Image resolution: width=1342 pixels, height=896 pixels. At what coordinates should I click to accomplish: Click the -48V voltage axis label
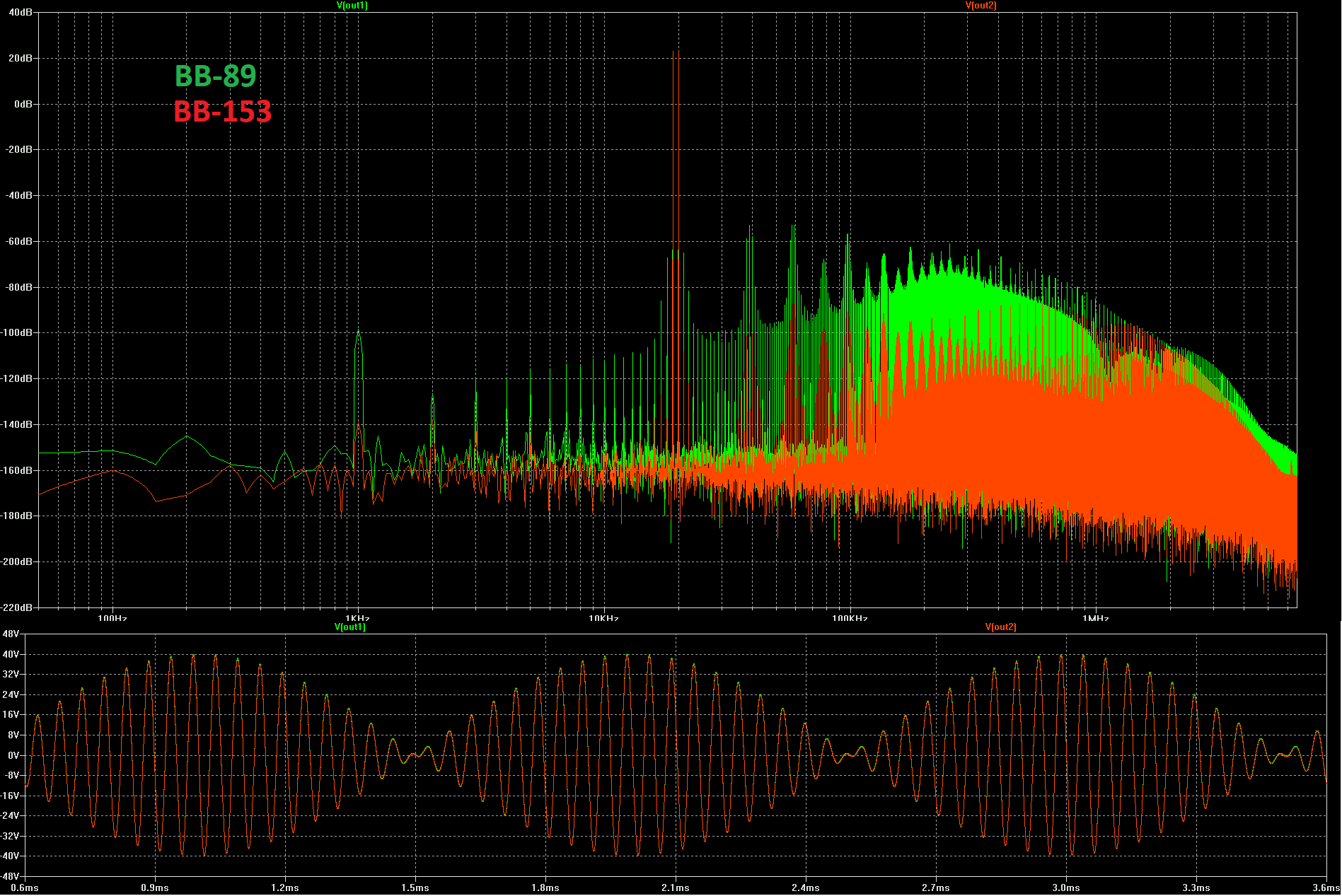(x=10, y=877)
